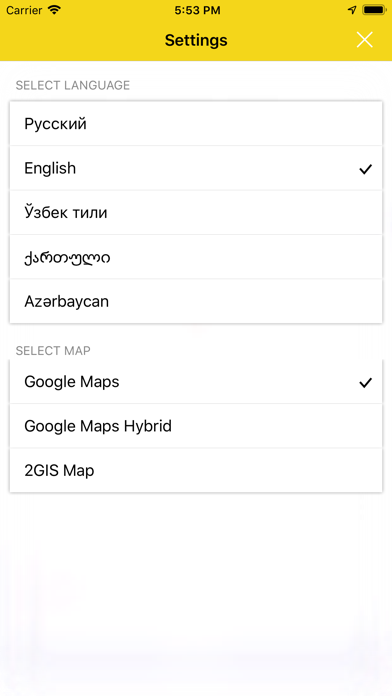Tap the location arrow status icon
392x696 pixels.
pos(352,10)
